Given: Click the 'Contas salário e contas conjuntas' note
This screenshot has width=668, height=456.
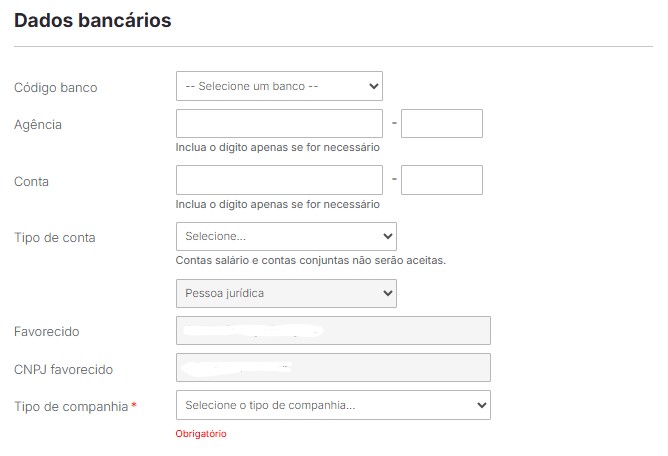Looking at the screenshot, I should tap(310, 260).
